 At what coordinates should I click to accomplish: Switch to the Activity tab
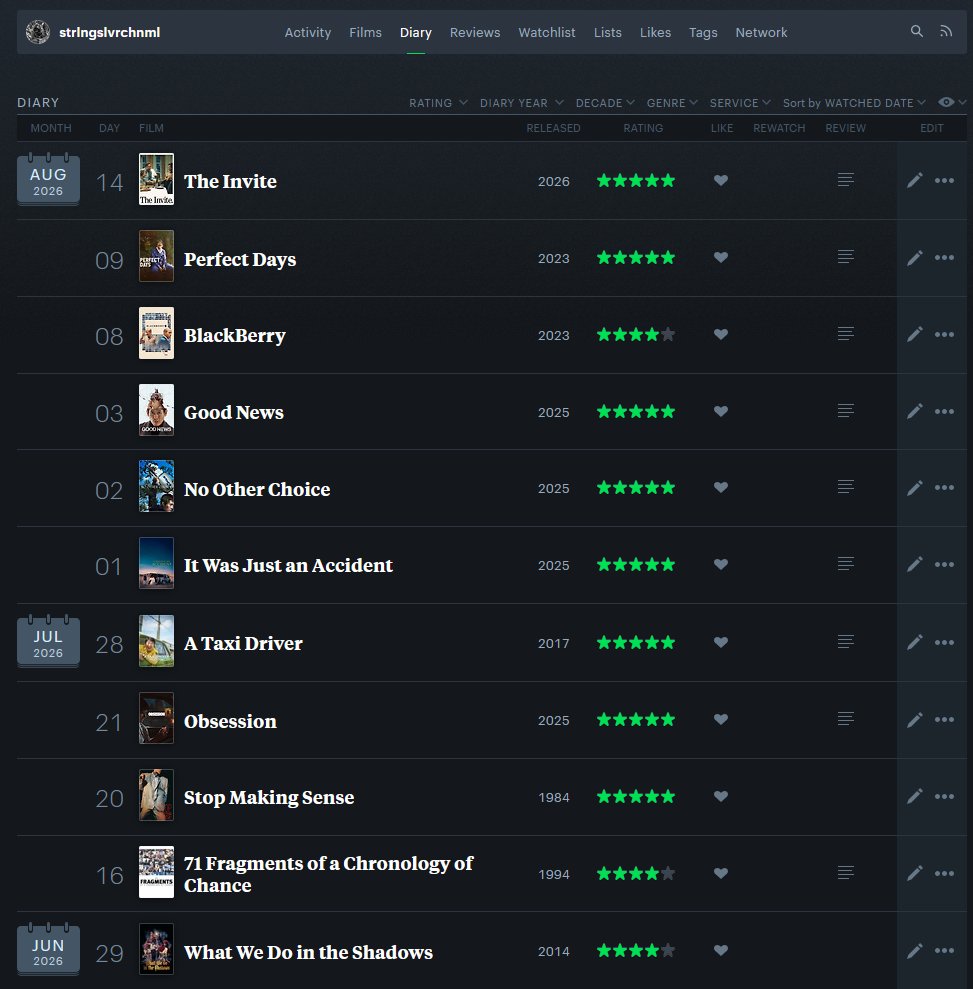(x=308, y=32)
